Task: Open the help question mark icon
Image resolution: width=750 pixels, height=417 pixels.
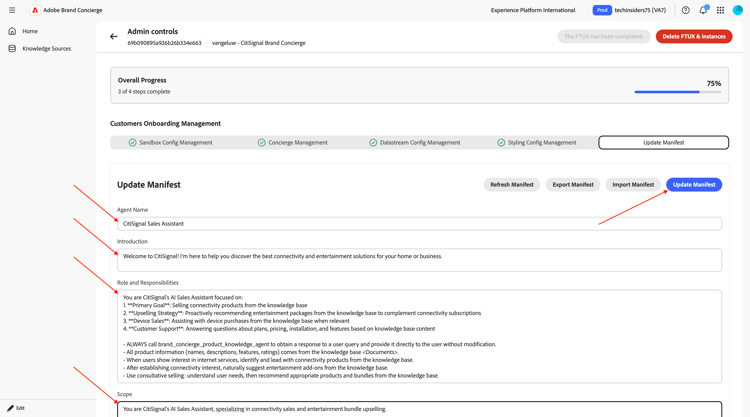Action: tap(685, 10)
